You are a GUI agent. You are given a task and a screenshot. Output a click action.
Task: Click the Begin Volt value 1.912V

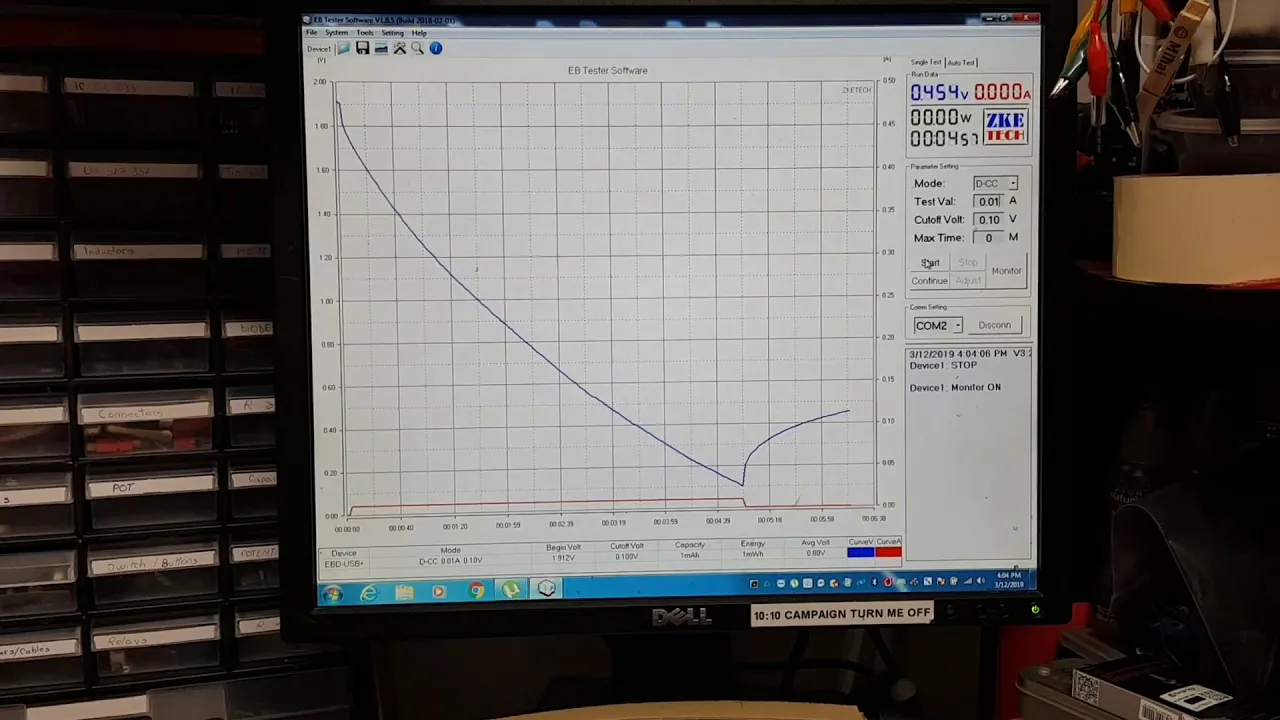click(x=563, y=557)
